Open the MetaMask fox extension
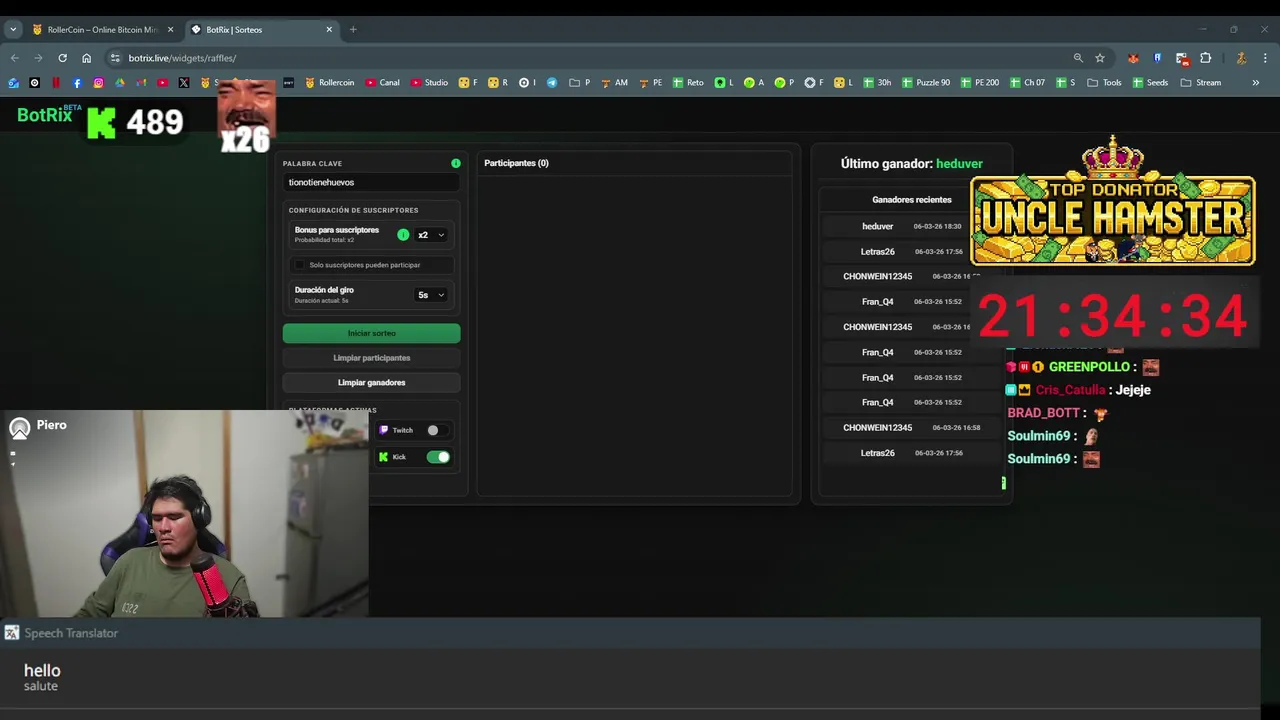 click(1133, 58)
